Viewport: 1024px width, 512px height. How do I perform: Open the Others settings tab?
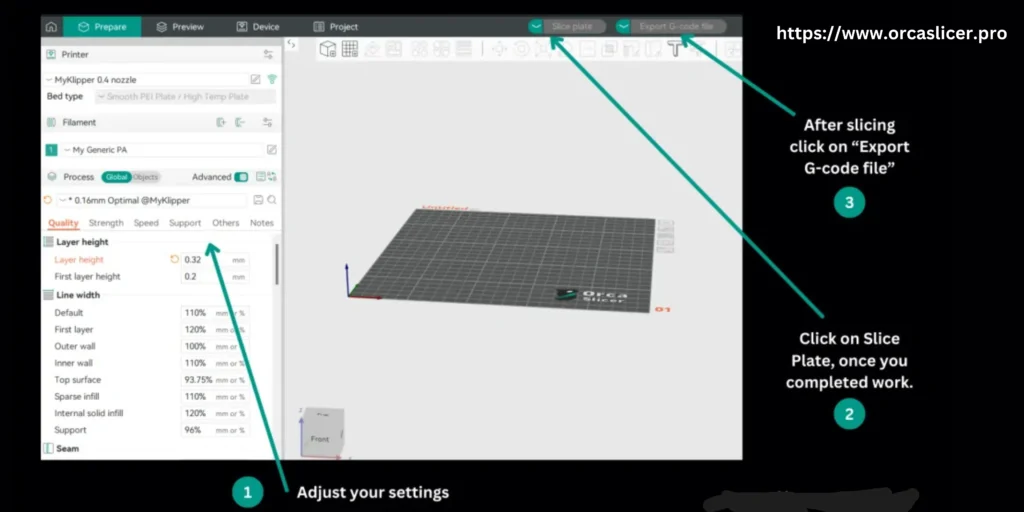(225, 223)
